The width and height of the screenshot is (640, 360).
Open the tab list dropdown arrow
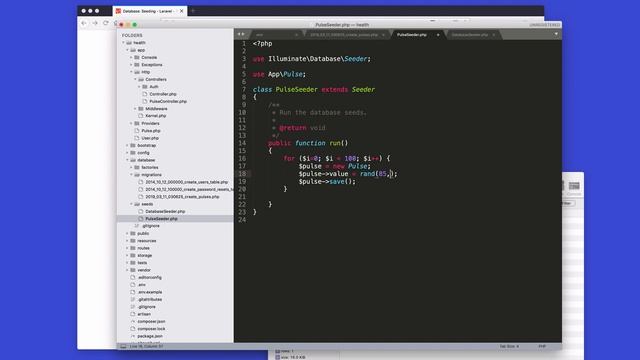click(x=556, y=34)
